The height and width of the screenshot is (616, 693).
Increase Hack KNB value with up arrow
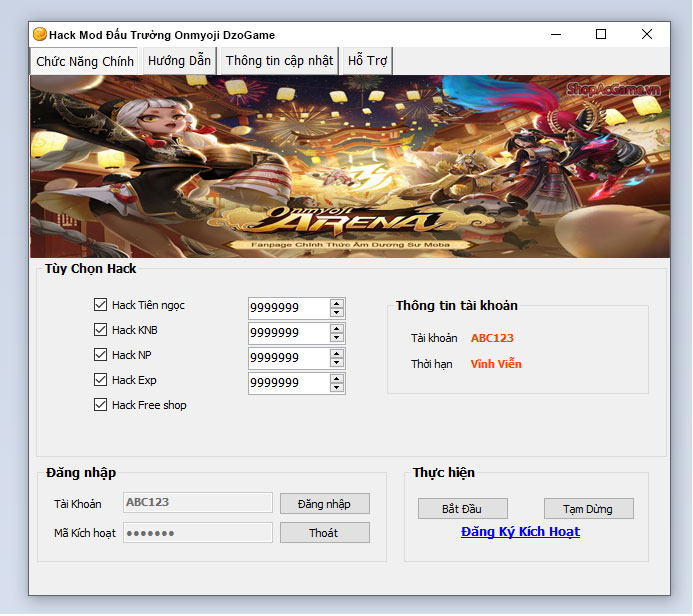pyautogui.click(x=337, y=329)
